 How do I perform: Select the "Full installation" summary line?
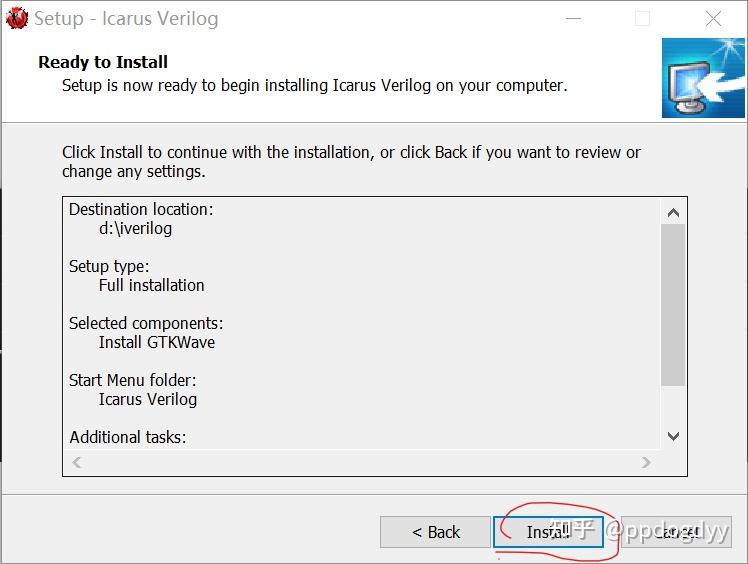tap(151, 285)
